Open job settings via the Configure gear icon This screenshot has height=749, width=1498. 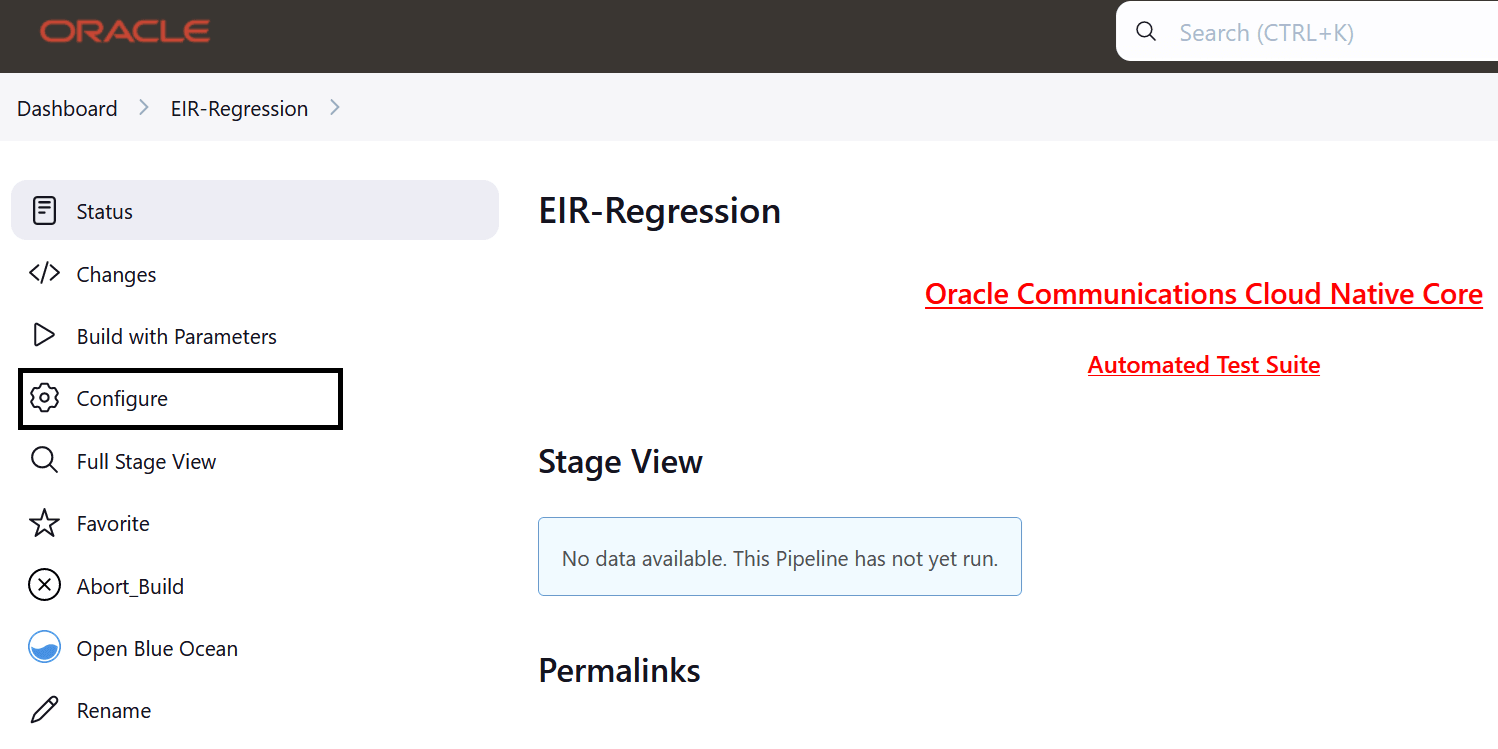[x=45, y=398]
